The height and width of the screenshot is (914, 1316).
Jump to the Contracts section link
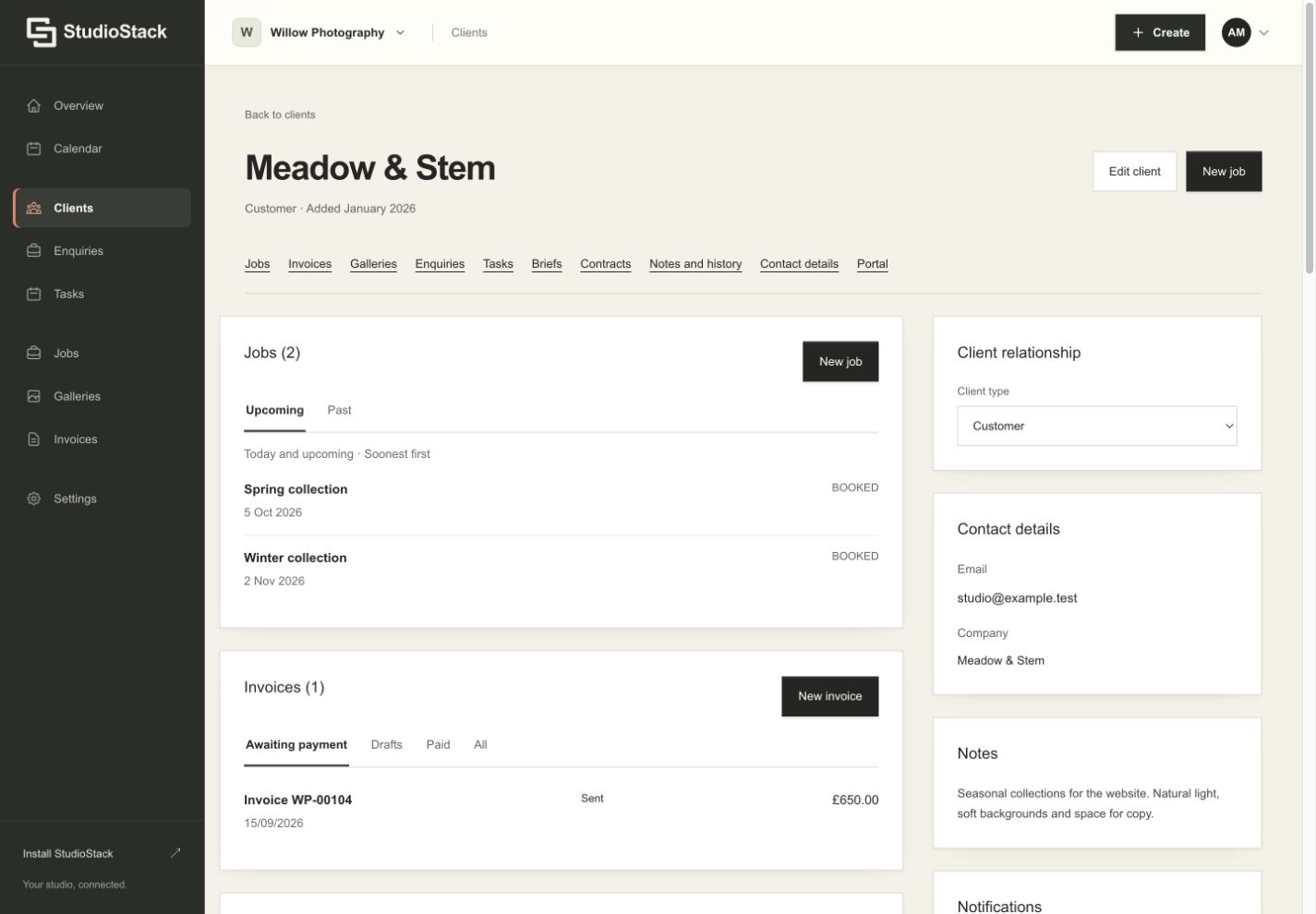pyautogui.click(x=606, y=264)
